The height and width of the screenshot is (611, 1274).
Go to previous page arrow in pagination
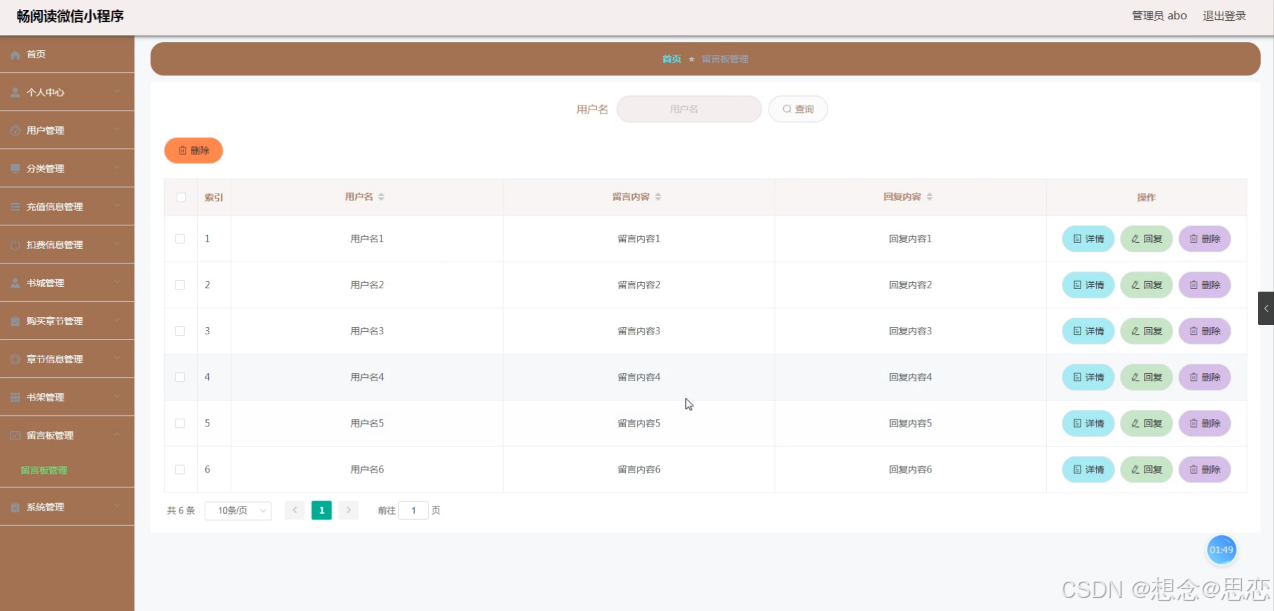[x=295, y=510]
